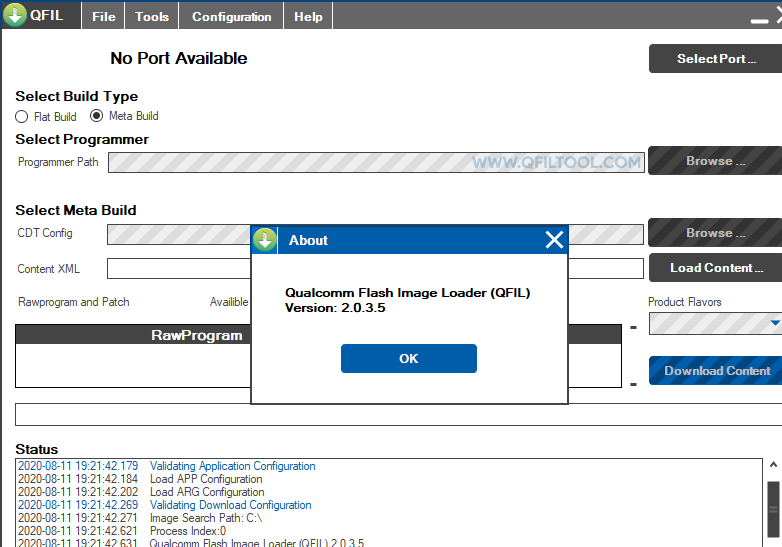
Task: Open the File menu
Action: pos(103,16)
